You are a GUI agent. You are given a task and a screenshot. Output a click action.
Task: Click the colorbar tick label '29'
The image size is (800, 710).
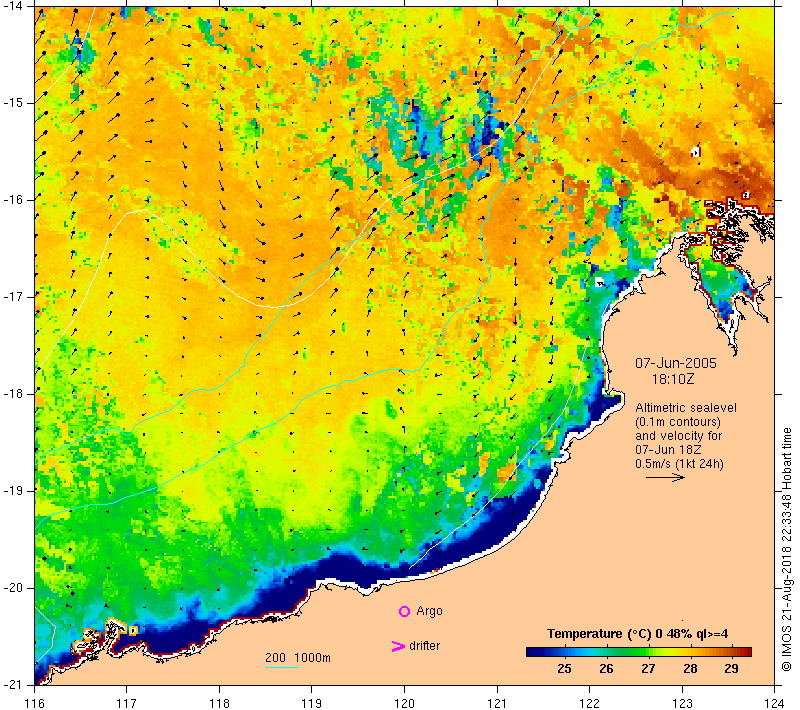pos(731,669)
